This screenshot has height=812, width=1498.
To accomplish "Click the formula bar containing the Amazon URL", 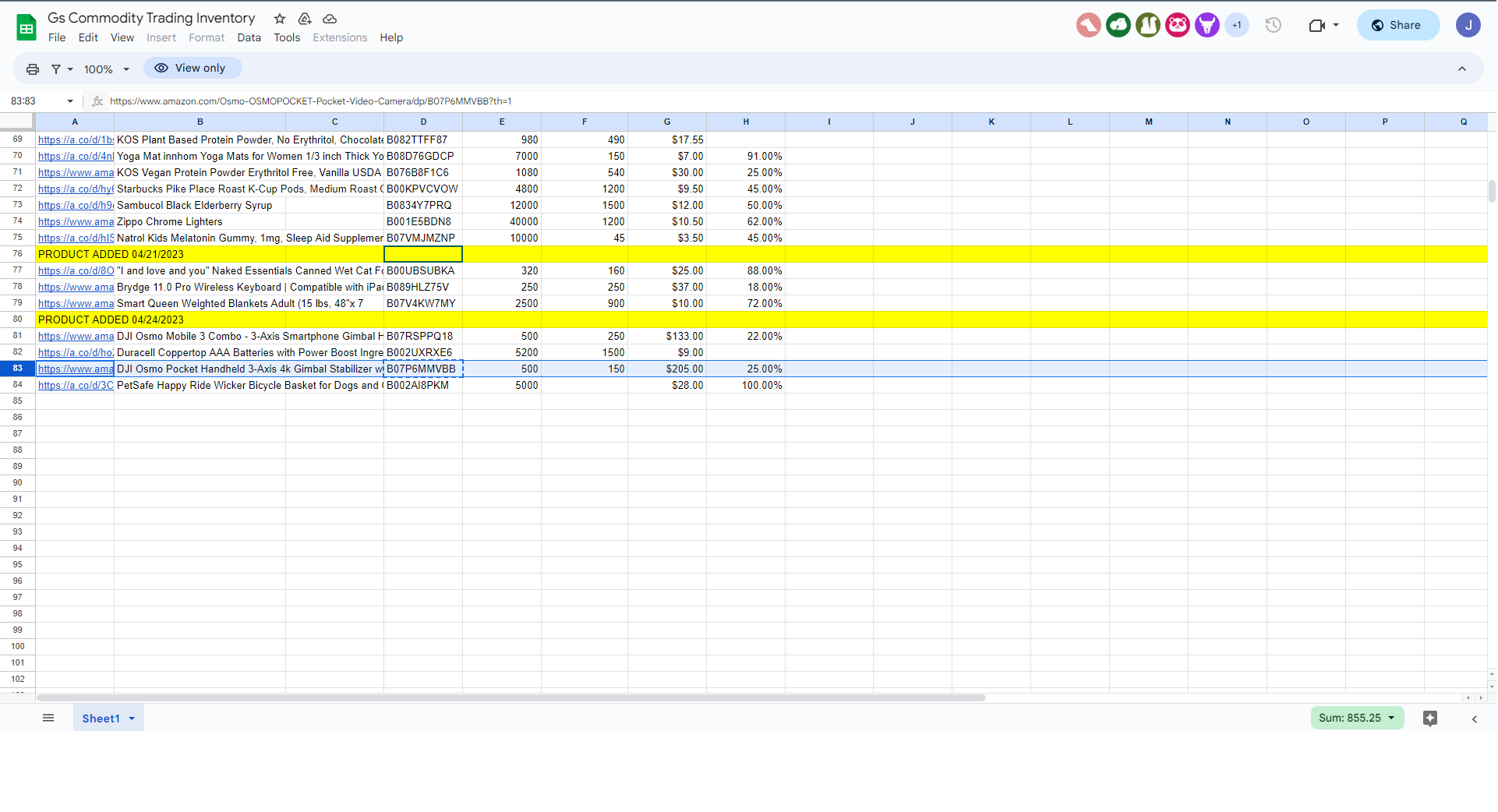I will [x=795, y=101].
